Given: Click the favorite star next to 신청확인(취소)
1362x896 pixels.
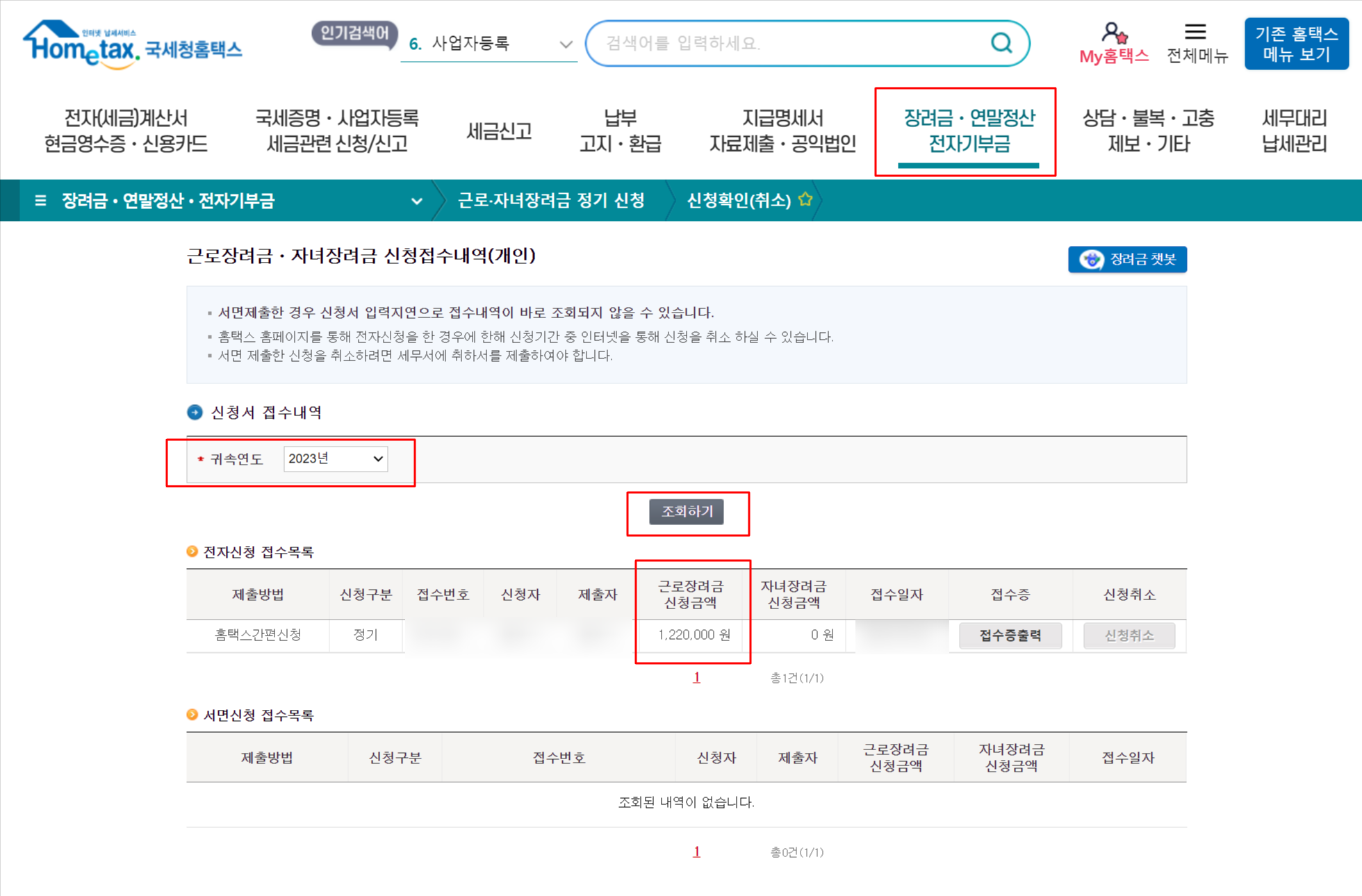Looking at the screenshot, I should [805, 200].
